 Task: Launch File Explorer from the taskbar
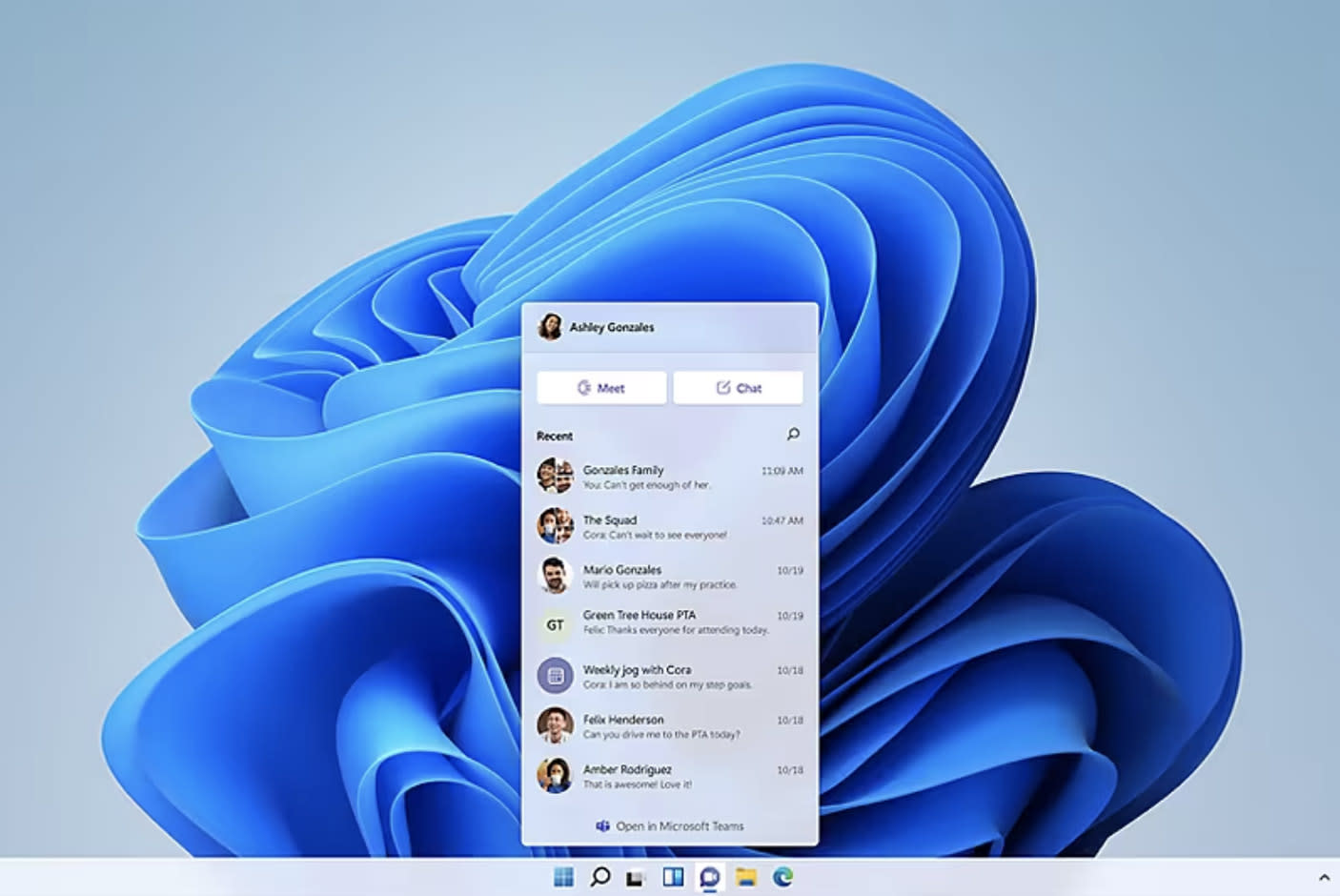click(x=744, y=876)
